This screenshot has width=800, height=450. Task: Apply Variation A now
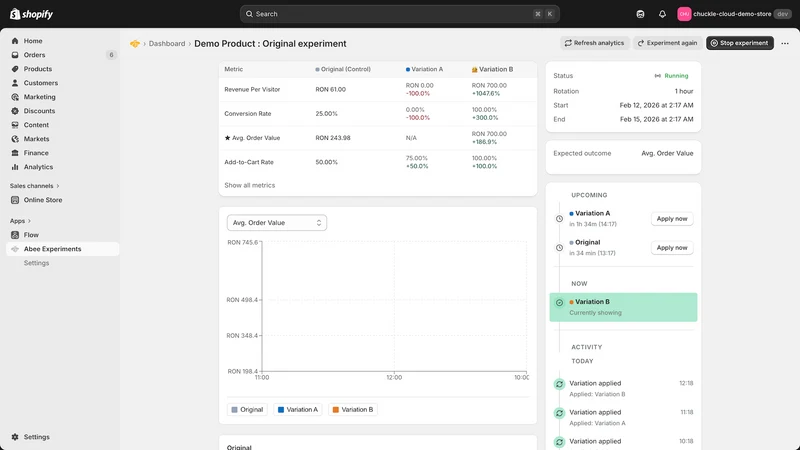[671, 218]
